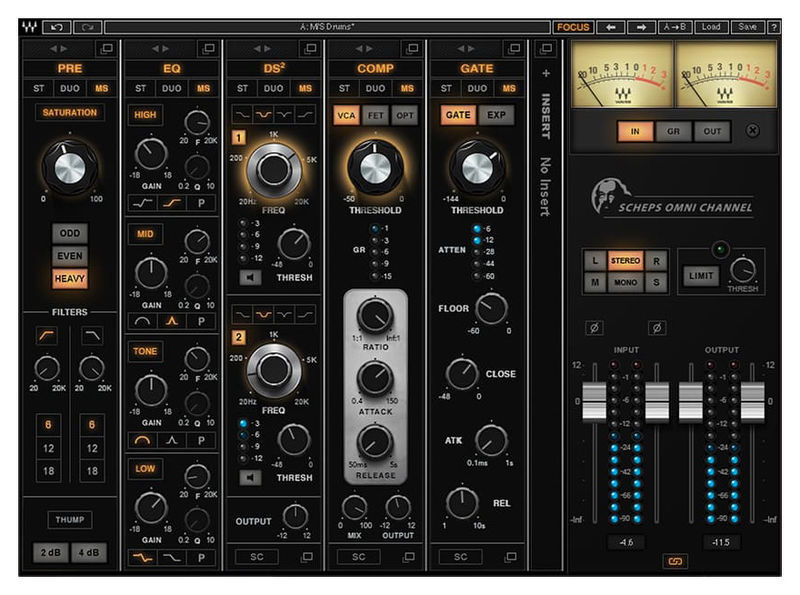Add an insert with the plus icon
Screen dimensions: 800x595
coord(546,73)
